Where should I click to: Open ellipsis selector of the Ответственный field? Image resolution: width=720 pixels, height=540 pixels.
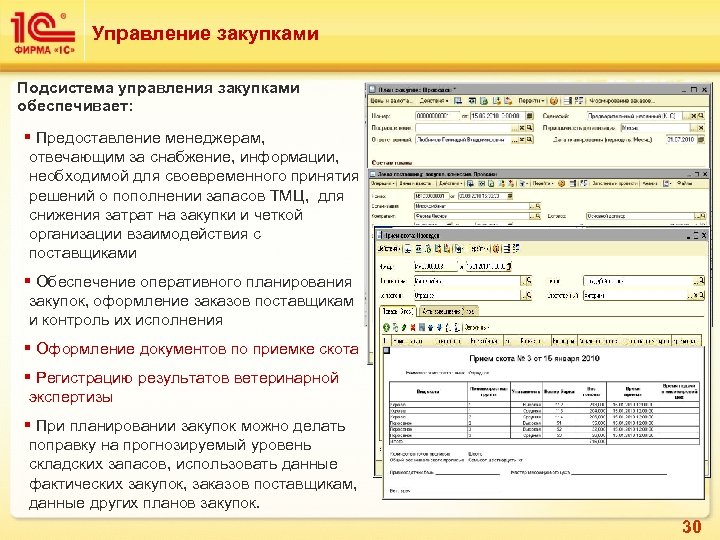pos(514,140)
